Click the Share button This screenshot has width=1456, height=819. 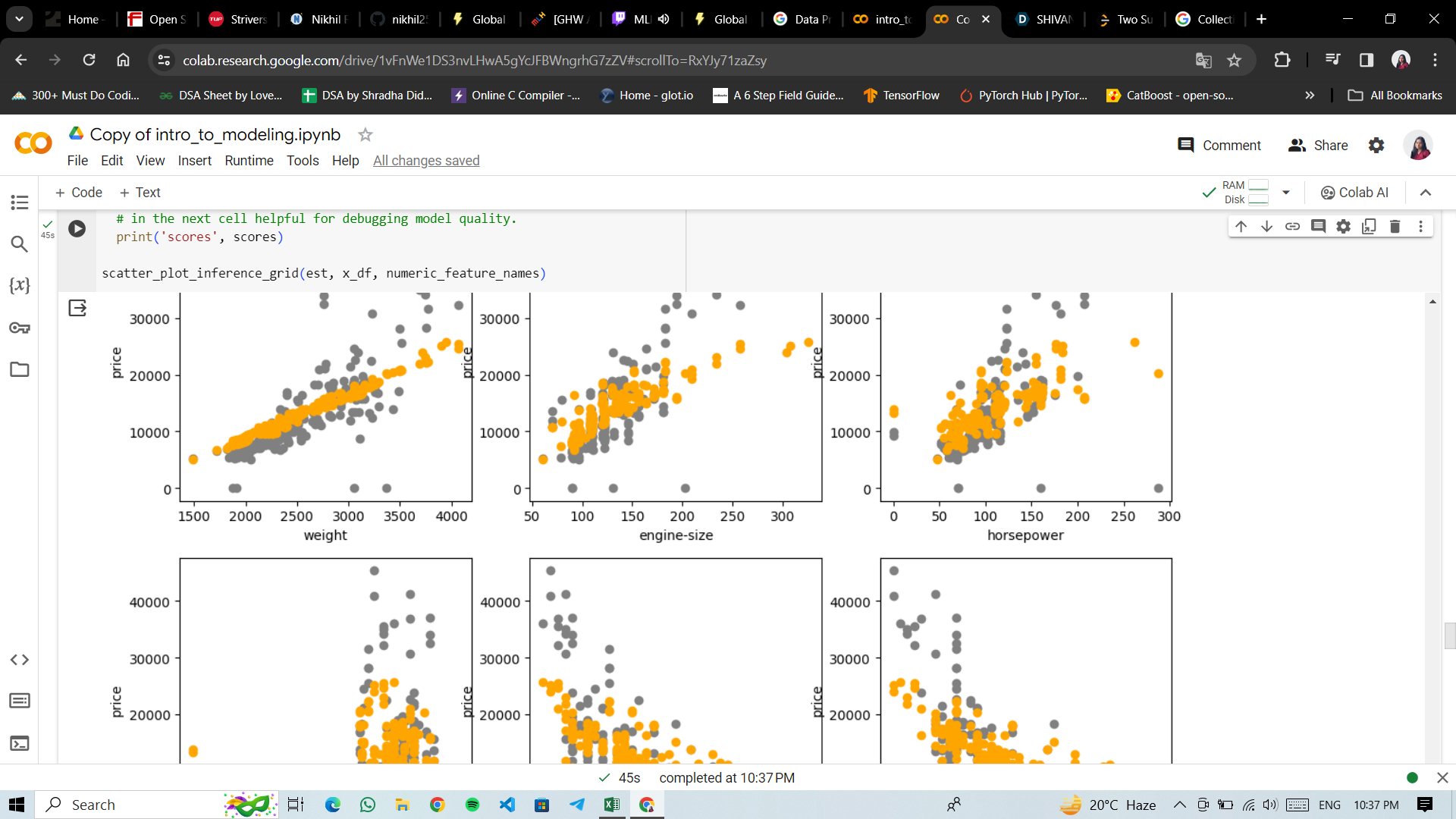1318,145
